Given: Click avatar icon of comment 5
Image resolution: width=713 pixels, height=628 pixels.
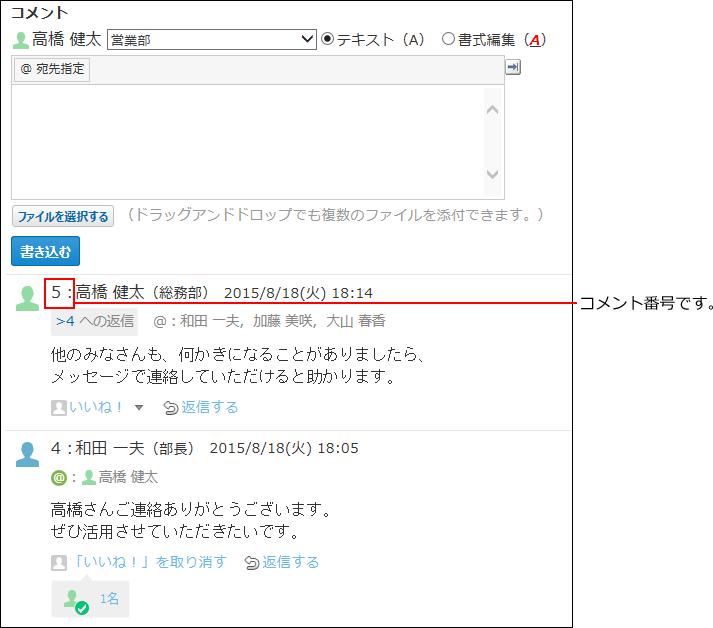Looking at the screenshot, I should 27,298.
